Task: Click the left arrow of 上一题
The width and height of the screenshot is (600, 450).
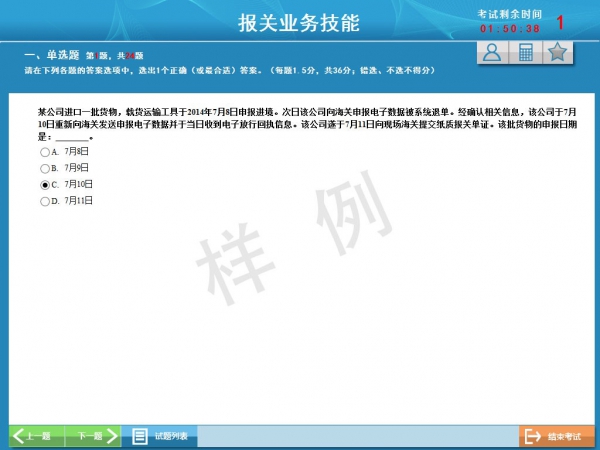Action: (19, 436)
